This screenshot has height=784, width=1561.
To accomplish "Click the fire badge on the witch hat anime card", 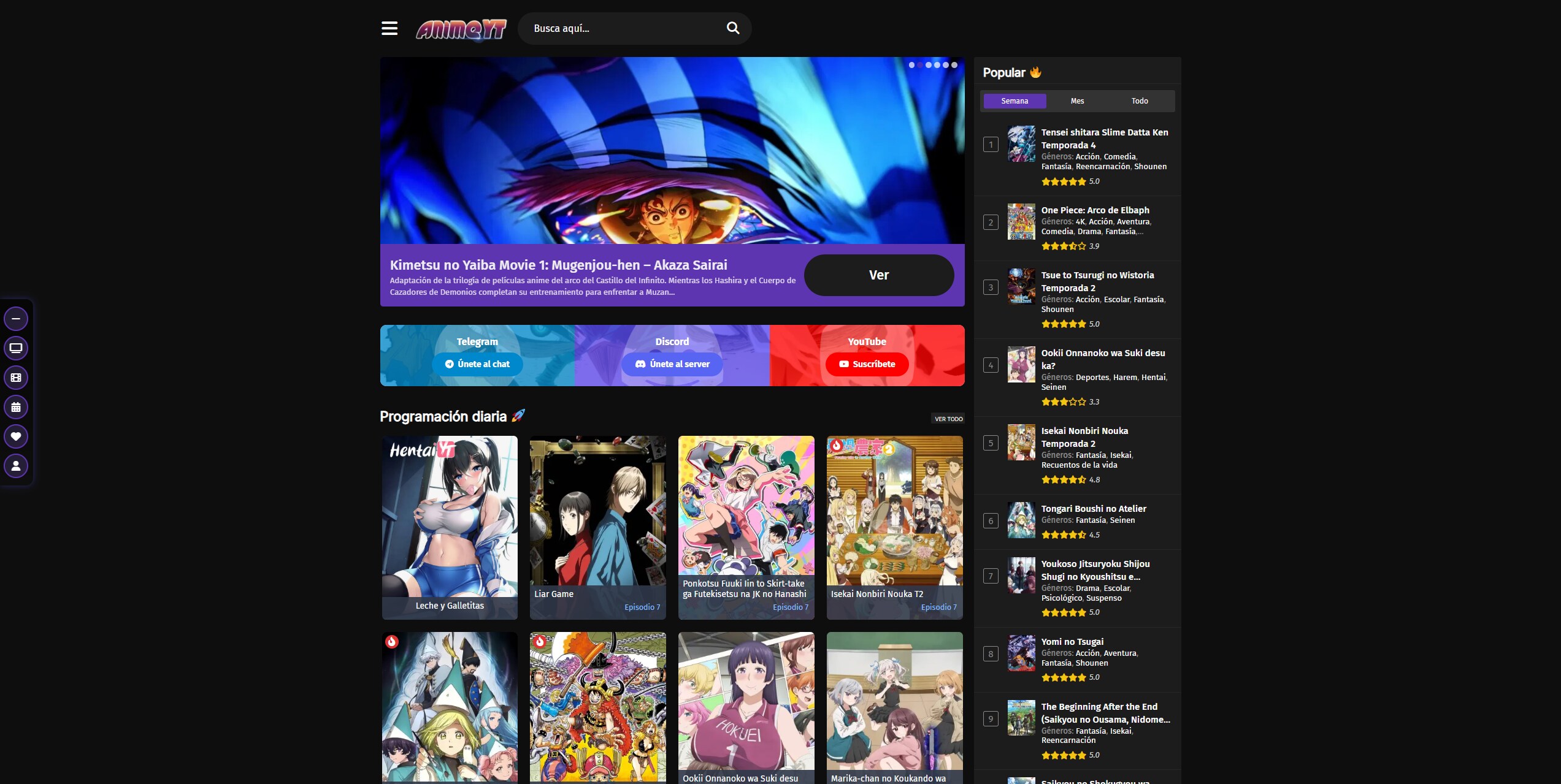I will pyautogui.click(x=392, y=641).
